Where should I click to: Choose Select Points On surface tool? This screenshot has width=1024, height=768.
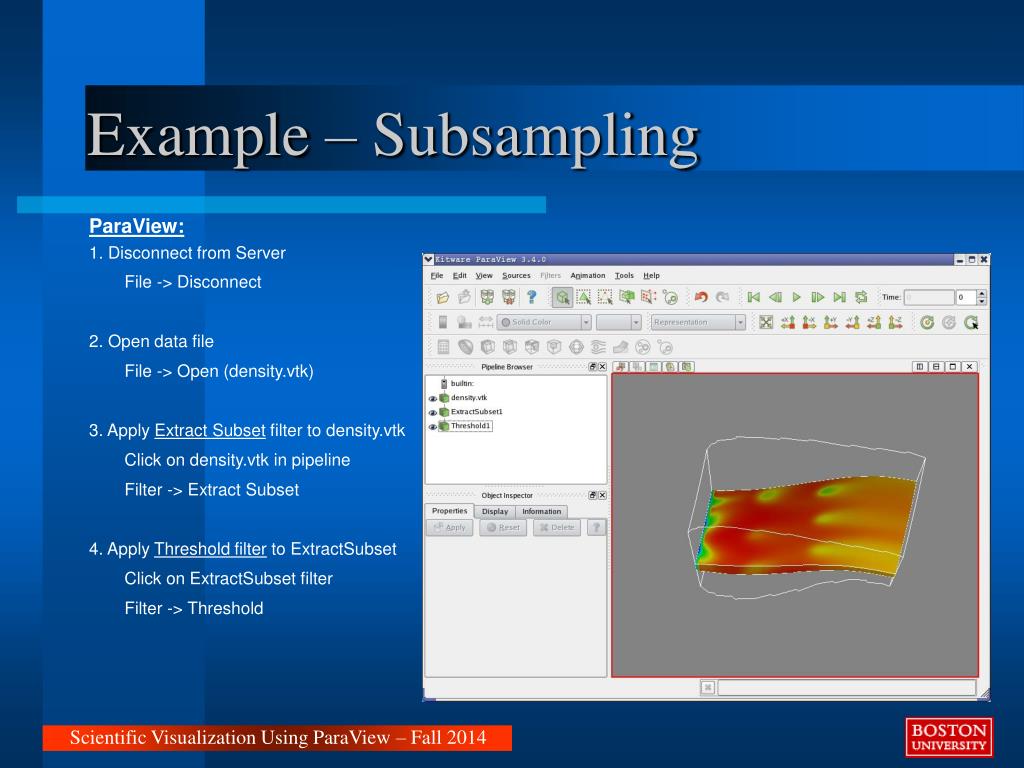(605, 298)
